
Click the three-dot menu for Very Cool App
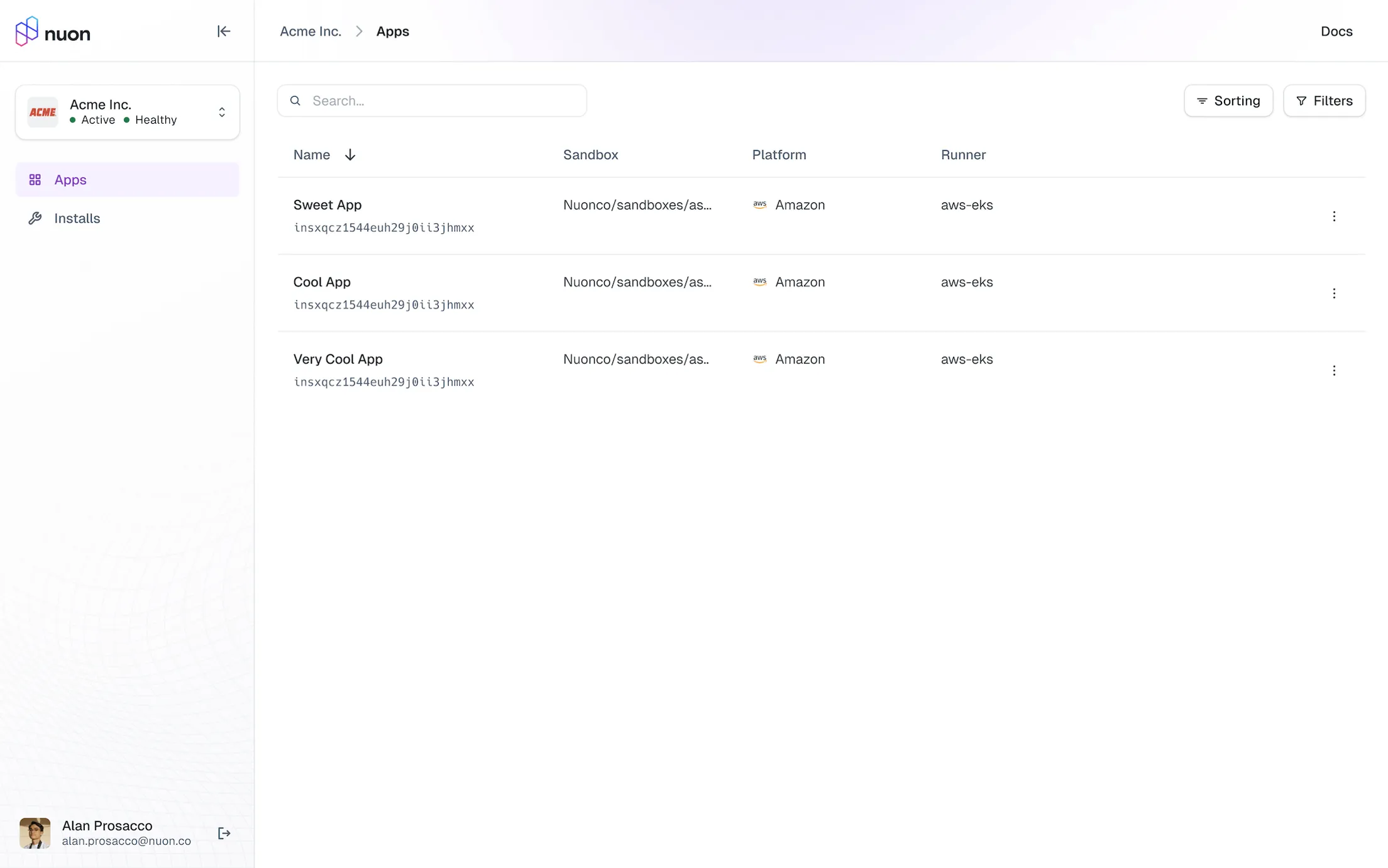coord(1334,370)
